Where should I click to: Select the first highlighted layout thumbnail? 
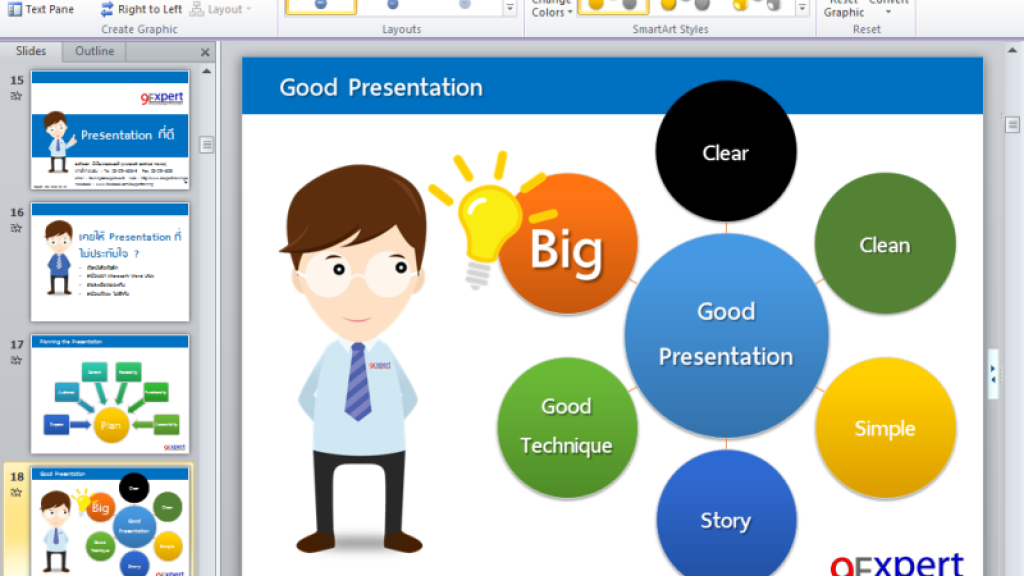pos(321,7)
